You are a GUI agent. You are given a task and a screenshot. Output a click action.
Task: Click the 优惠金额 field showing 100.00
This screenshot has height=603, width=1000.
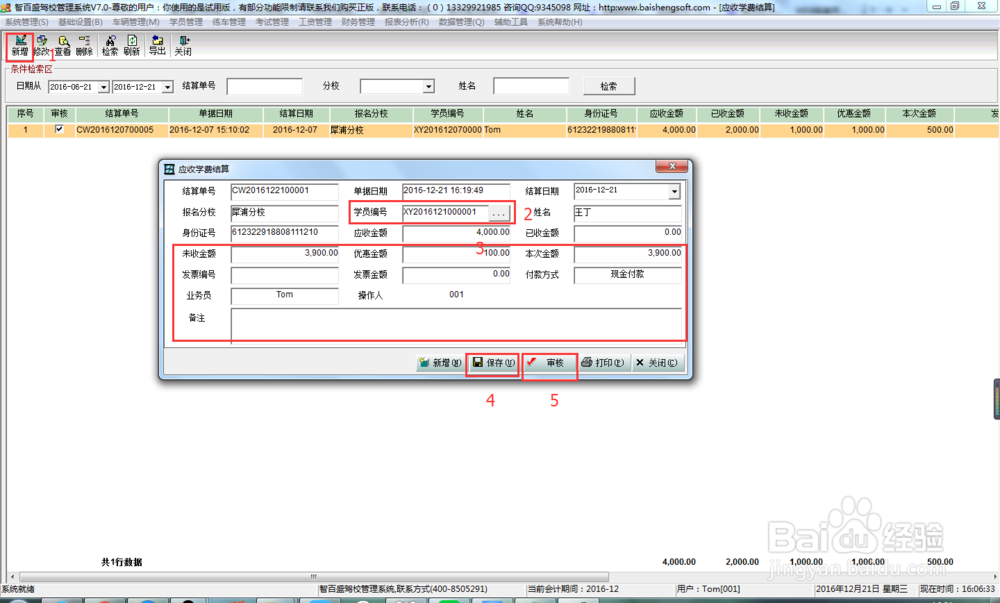tap(456, 254)
